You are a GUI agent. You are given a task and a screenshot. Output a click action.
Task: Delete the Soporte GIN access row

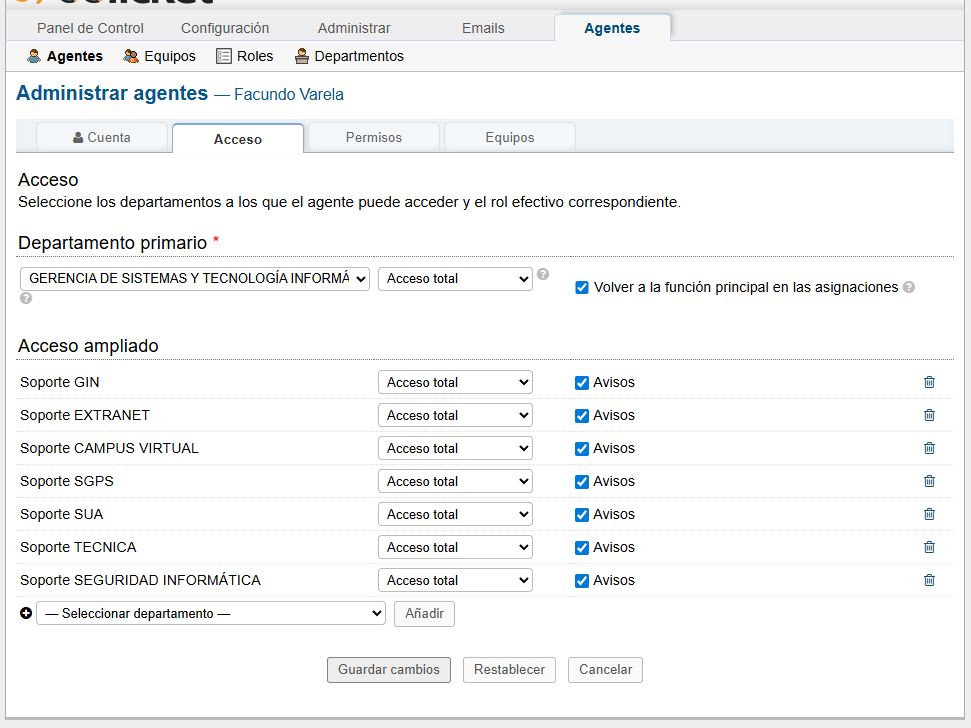(929, 382)
